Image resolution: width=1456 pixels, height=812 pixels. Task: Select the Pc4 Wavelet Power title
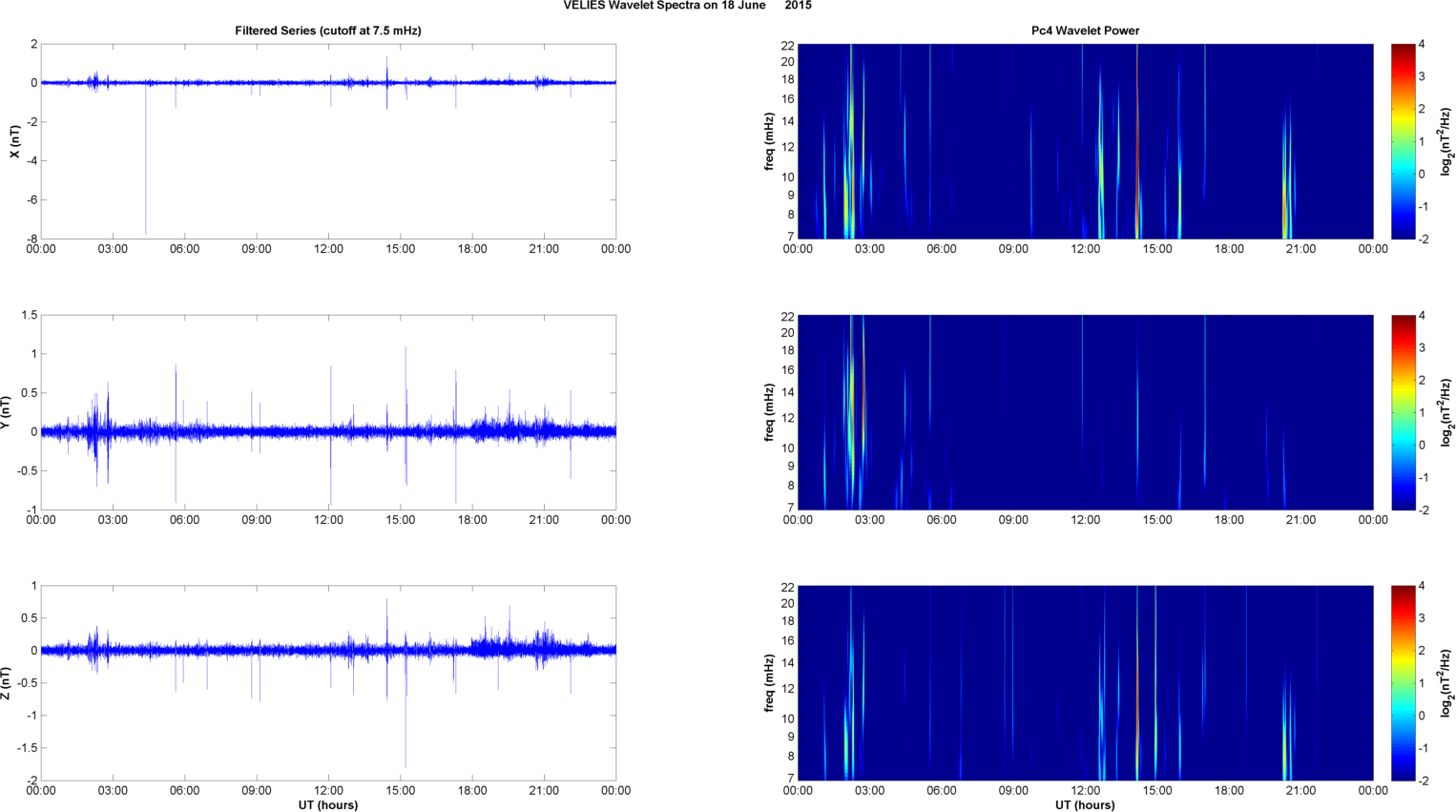(1085, 31)
